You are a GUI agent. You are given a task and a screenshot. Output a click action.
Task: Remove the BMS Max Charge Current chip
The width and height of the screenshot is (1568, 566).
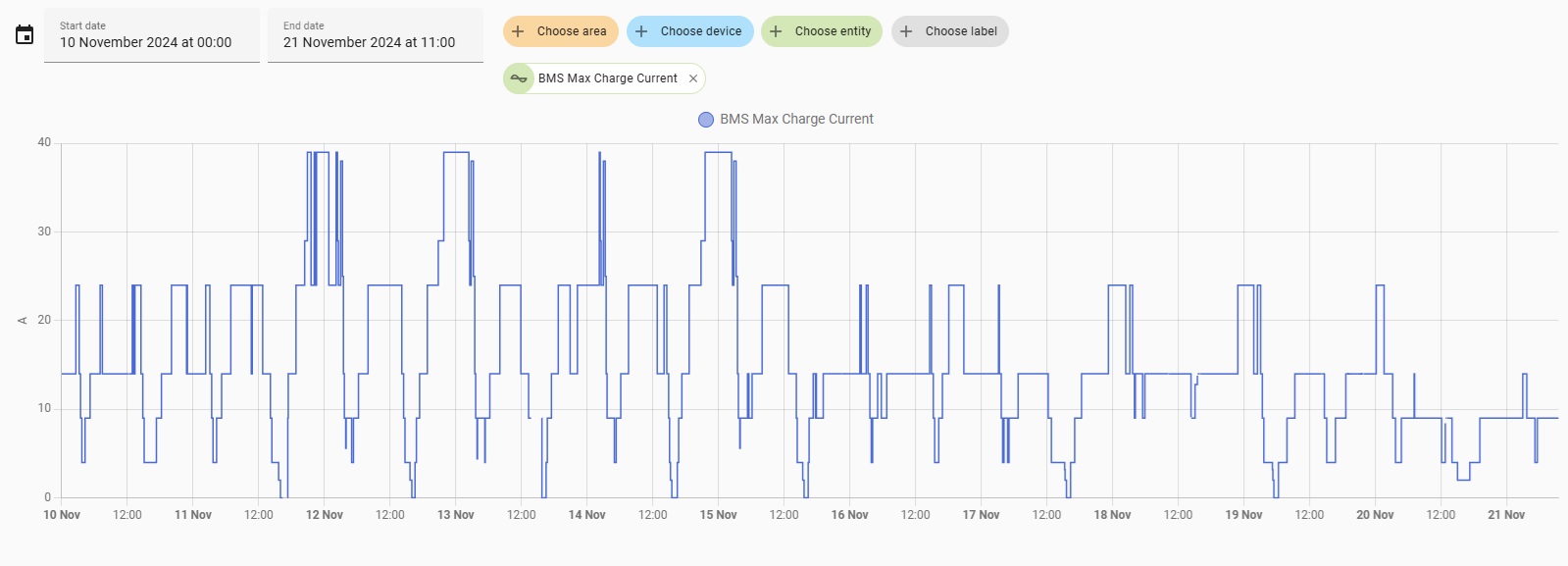[693, 78]
